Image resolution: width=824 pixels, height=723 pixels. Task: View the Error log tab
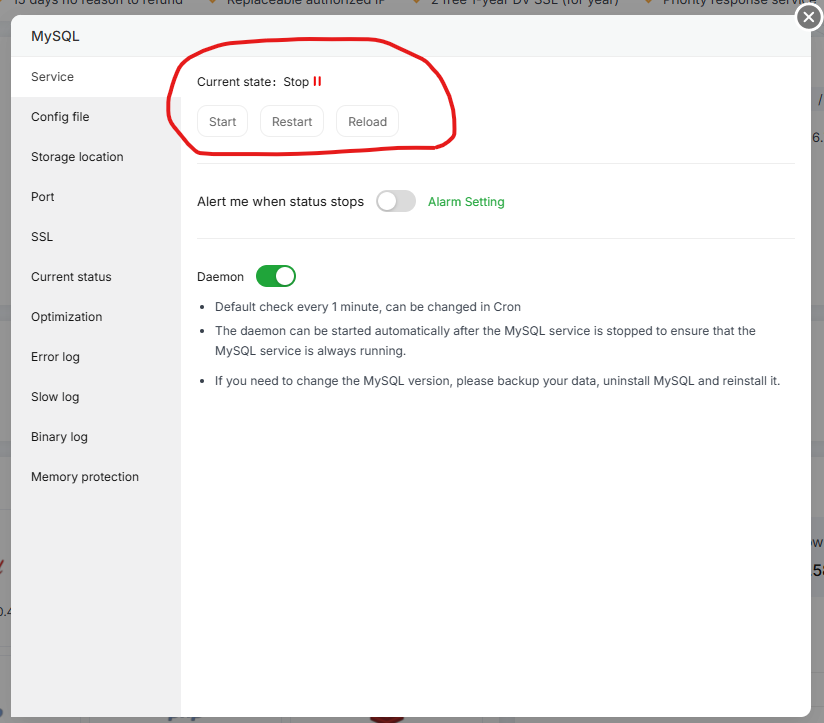tap(96, 357)
